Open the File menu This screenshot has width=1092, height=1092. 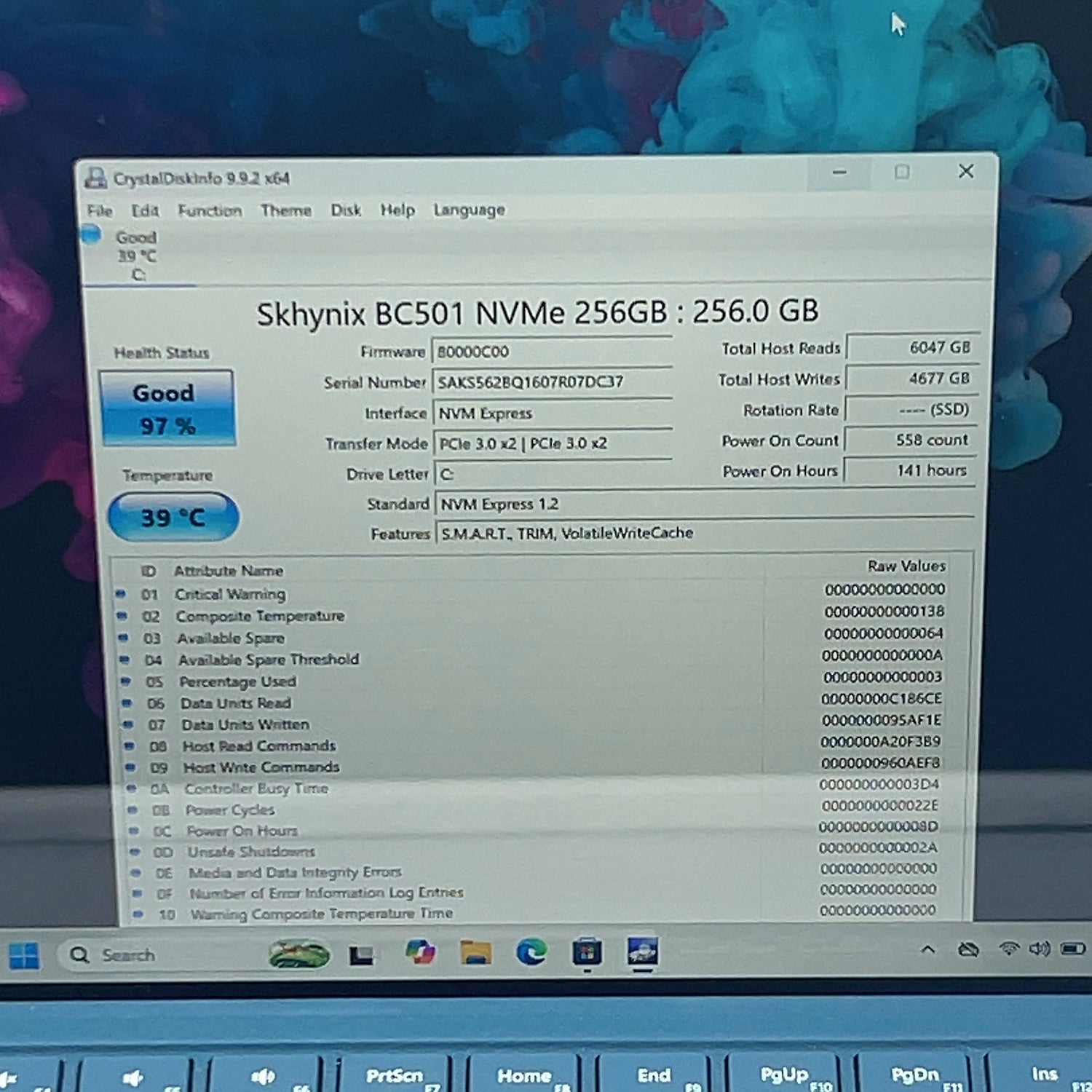click(100, 211)
